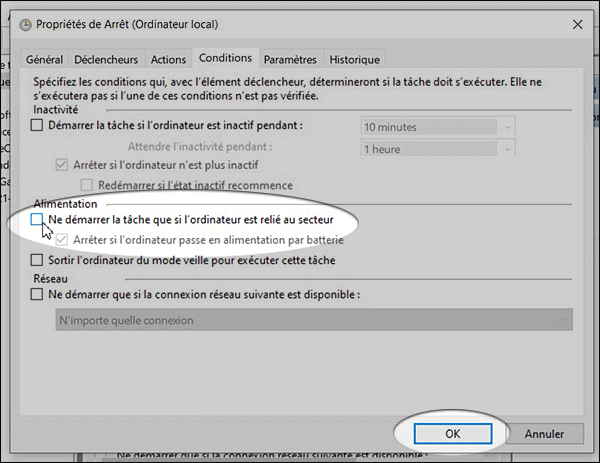Open the Historique tab

354,59
